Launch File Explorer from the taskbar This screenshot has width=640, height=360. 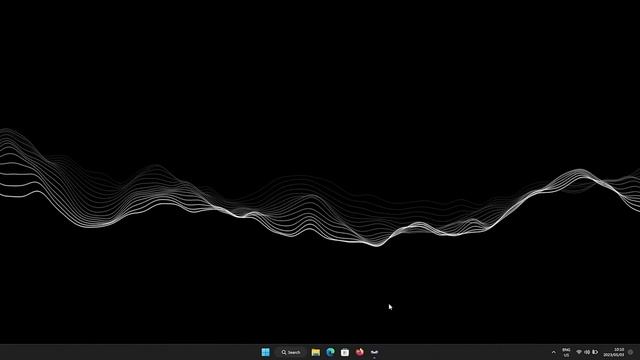click(316, 352)
